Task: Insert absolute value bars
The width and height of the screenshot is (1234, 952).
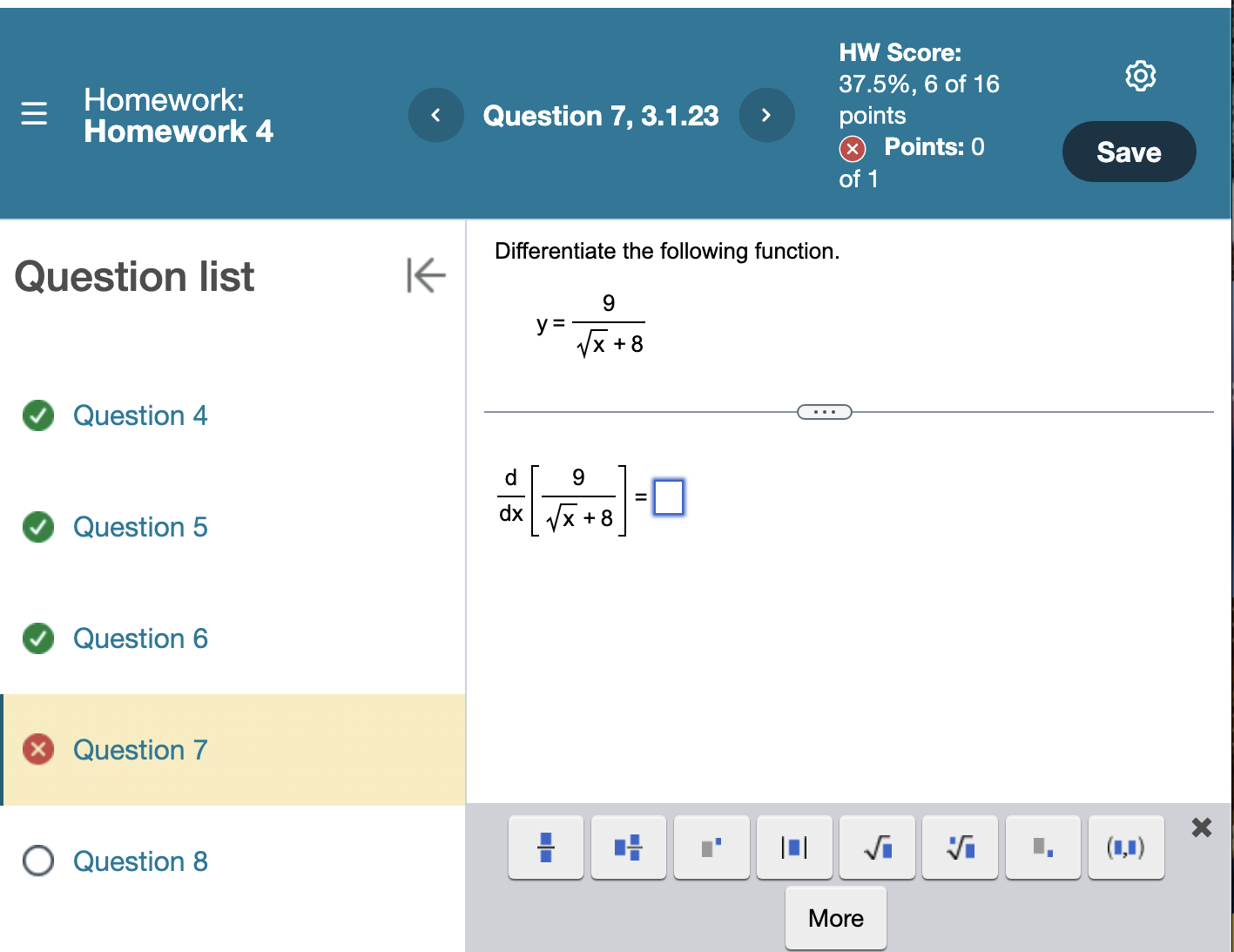Action: 793,847
